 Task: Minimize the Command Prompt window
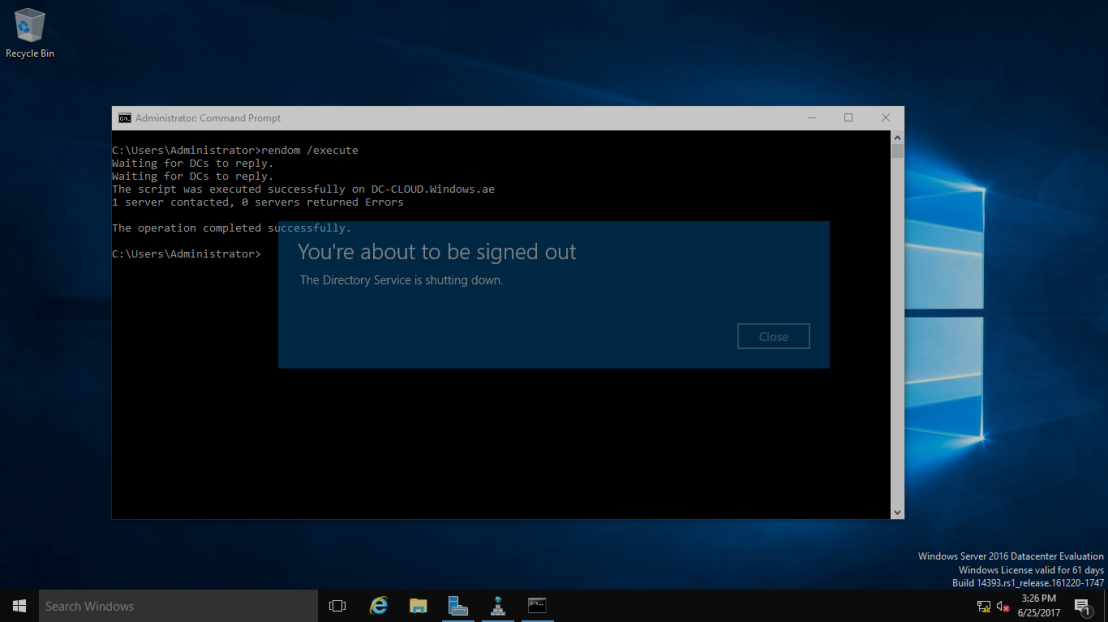click(812, 118)
